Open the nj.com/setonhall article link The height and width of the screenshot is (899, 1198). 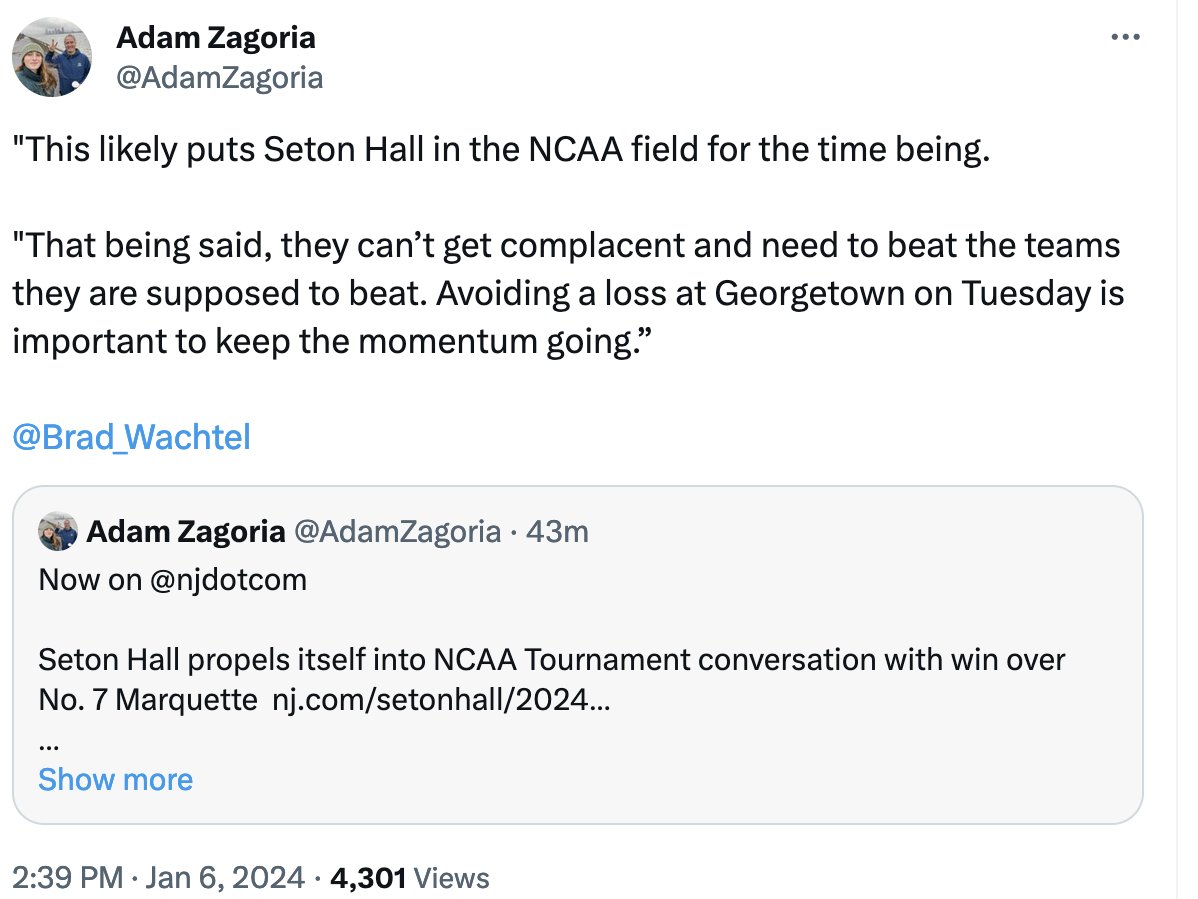(441, 700)
